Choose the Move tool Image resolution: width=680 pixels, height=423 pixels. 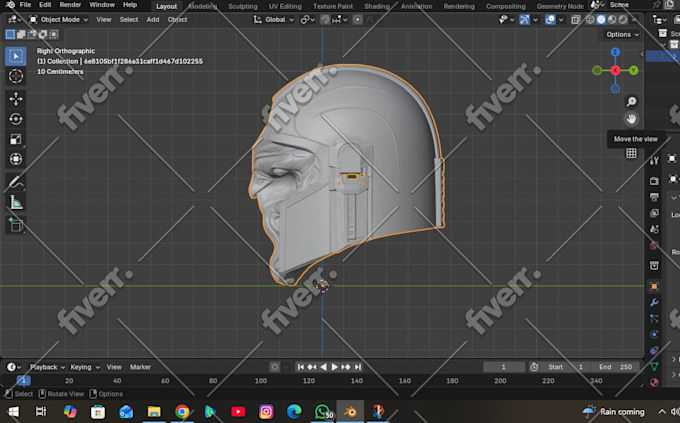click(16, 99)
